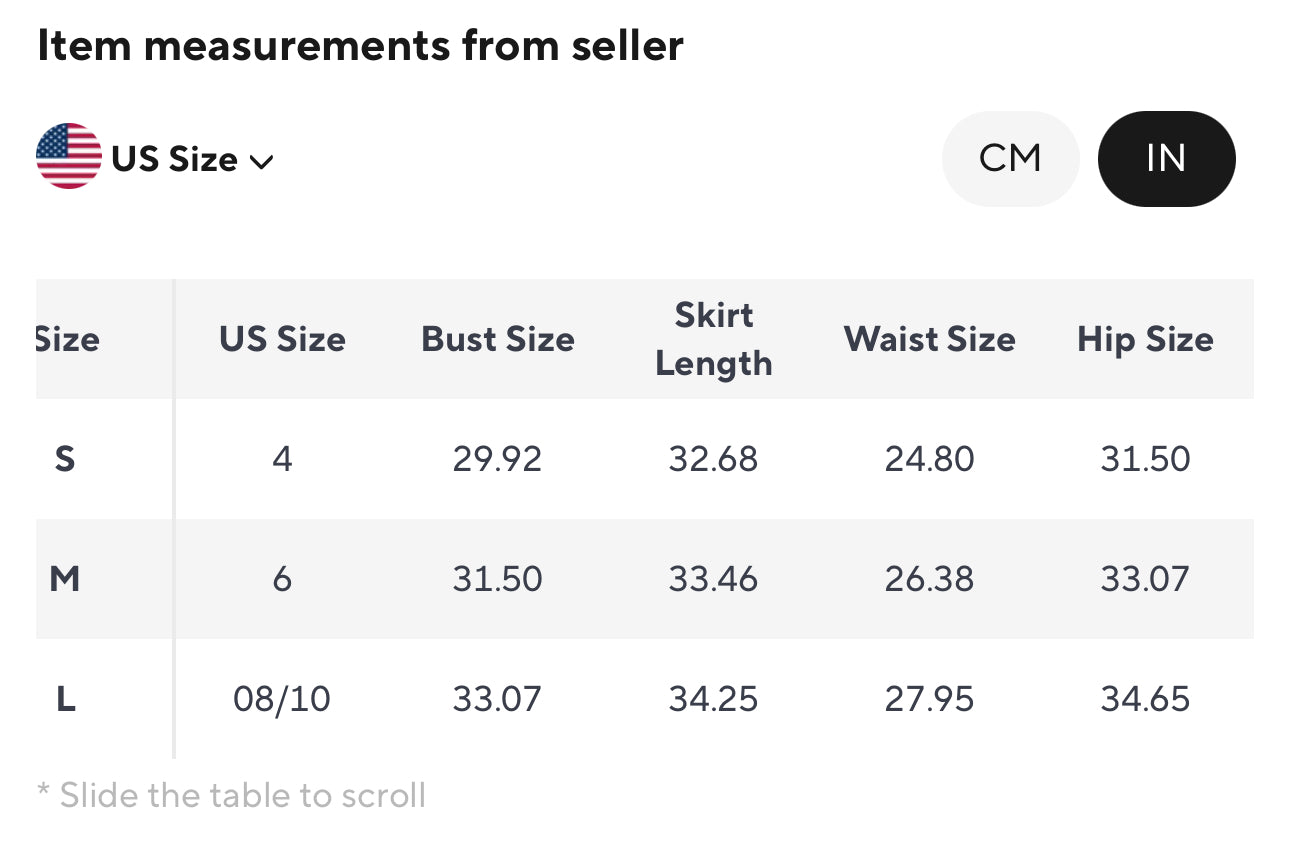Click the 33.46 skirt length value
1290x853 pixels.
click(714, 579)
